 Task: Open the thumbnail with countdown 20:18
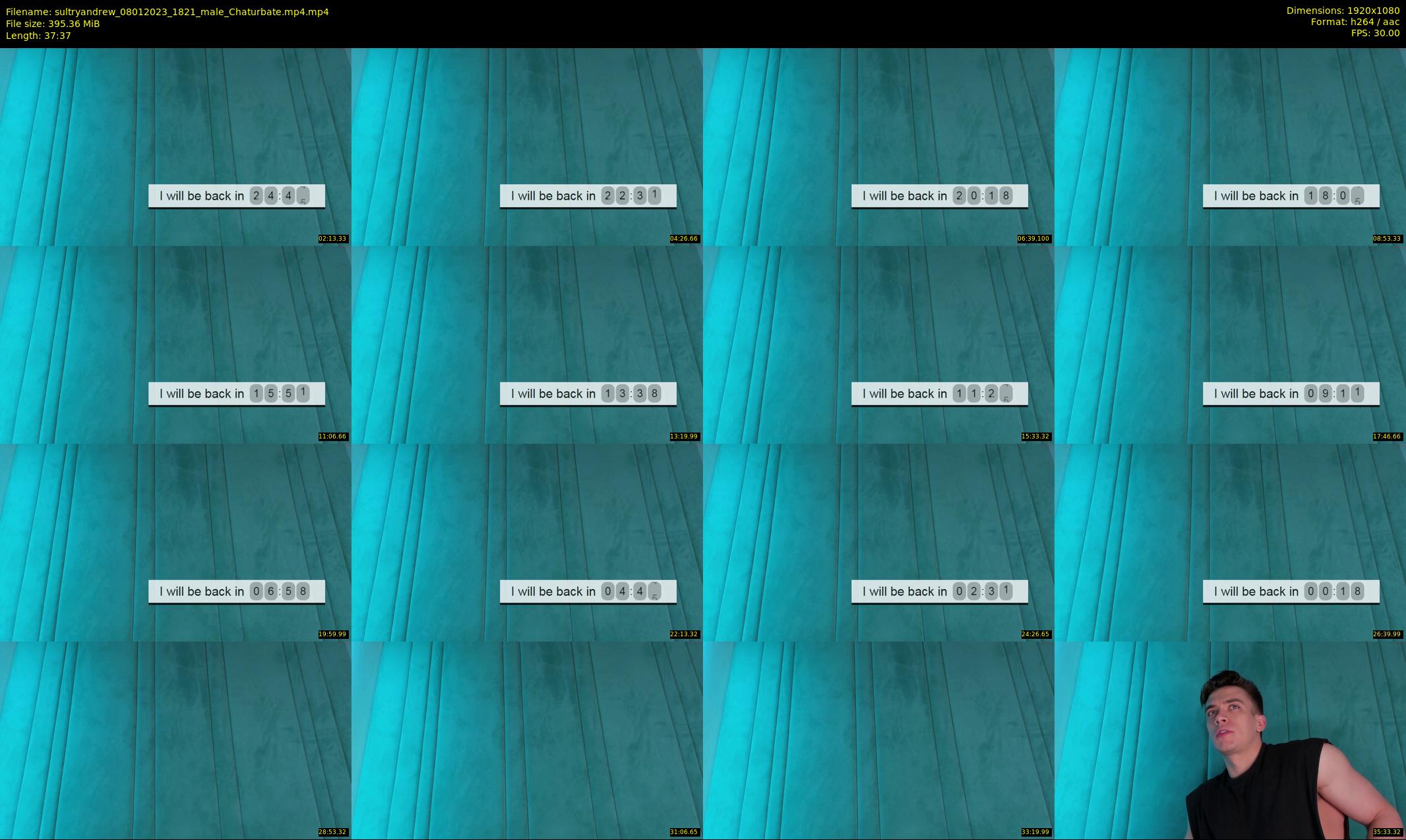tap(878, 146)
